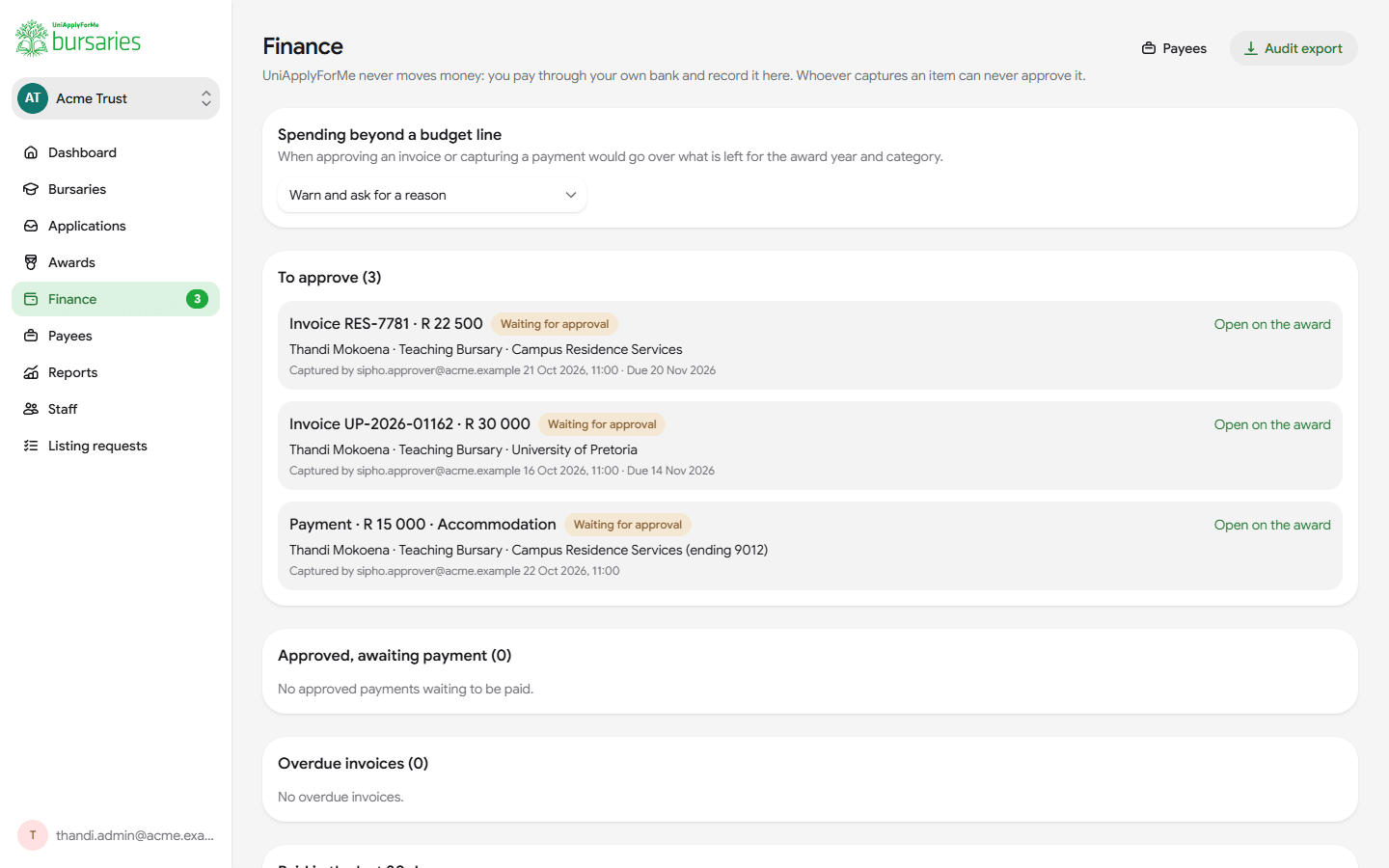Click the Waiting for approval tag on UP-2026-01162

[x=602, y=424]
